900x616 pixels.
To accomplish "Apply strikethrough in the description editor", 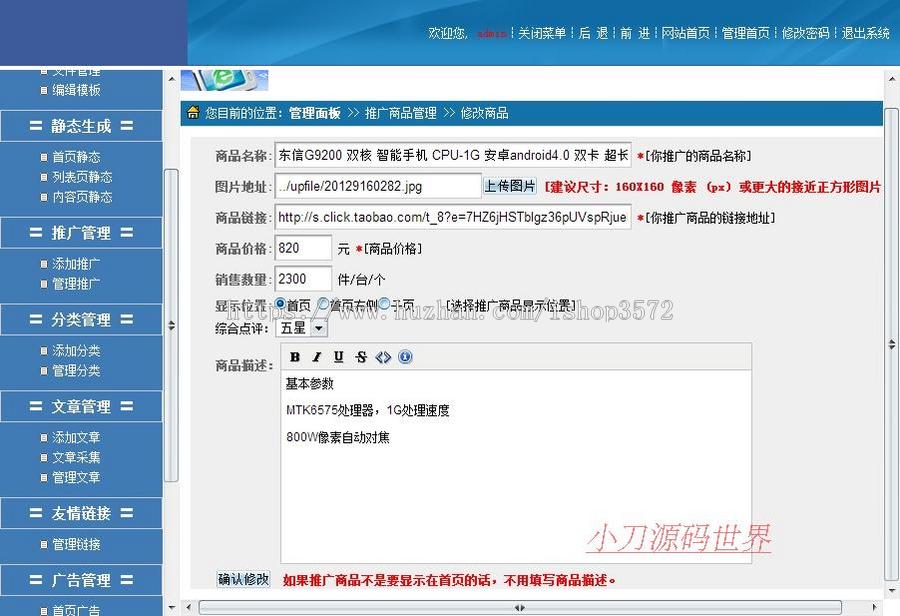I will click(x=360, y=356).
